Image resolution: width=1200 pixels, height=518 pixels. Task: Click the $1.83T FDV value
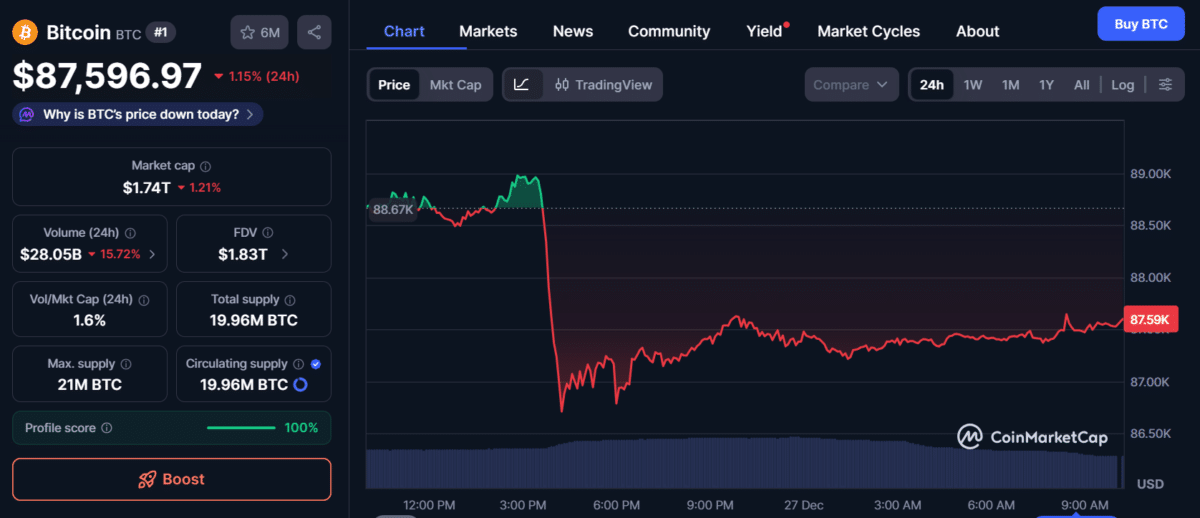(243, 254)
